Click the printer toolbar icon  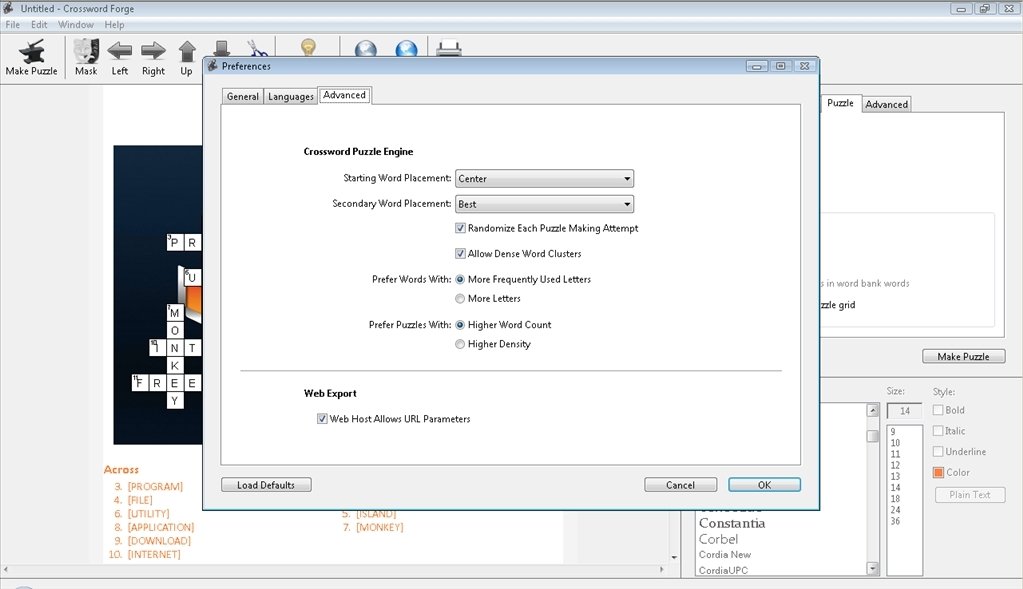pyautogui.click(x=449, y=48)
